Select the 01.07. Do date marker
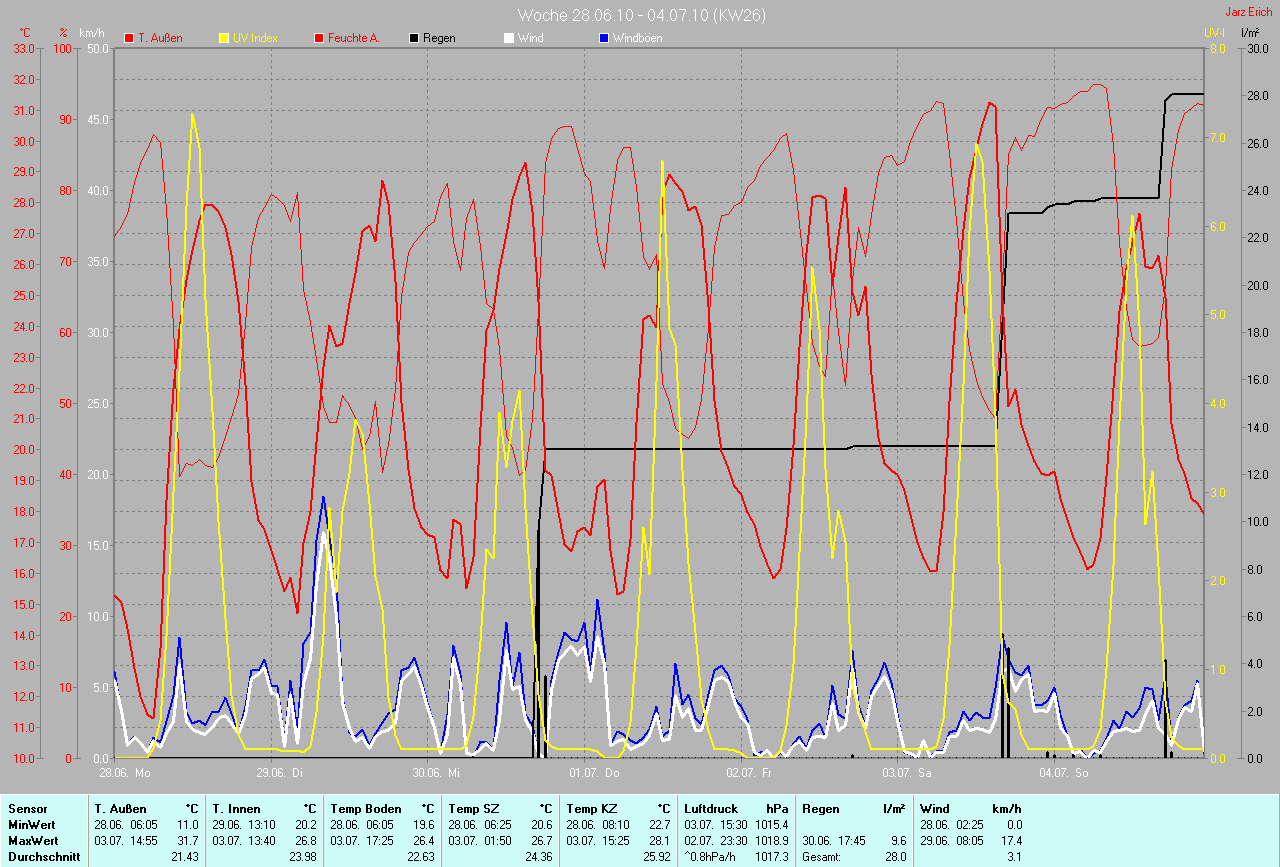 click(x=594, y=773)
